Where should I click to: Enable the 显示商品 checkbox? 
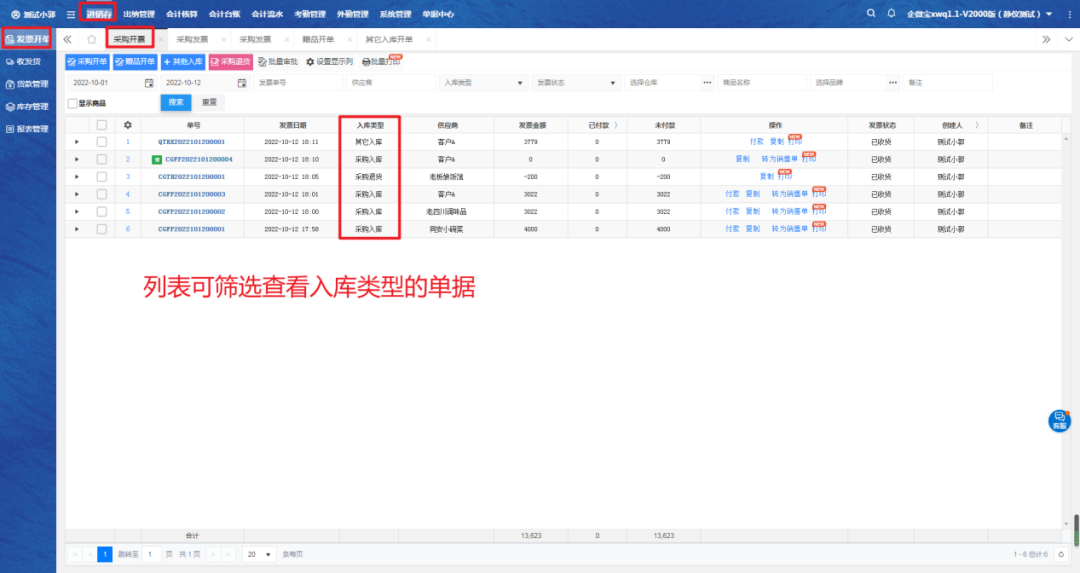72,103
